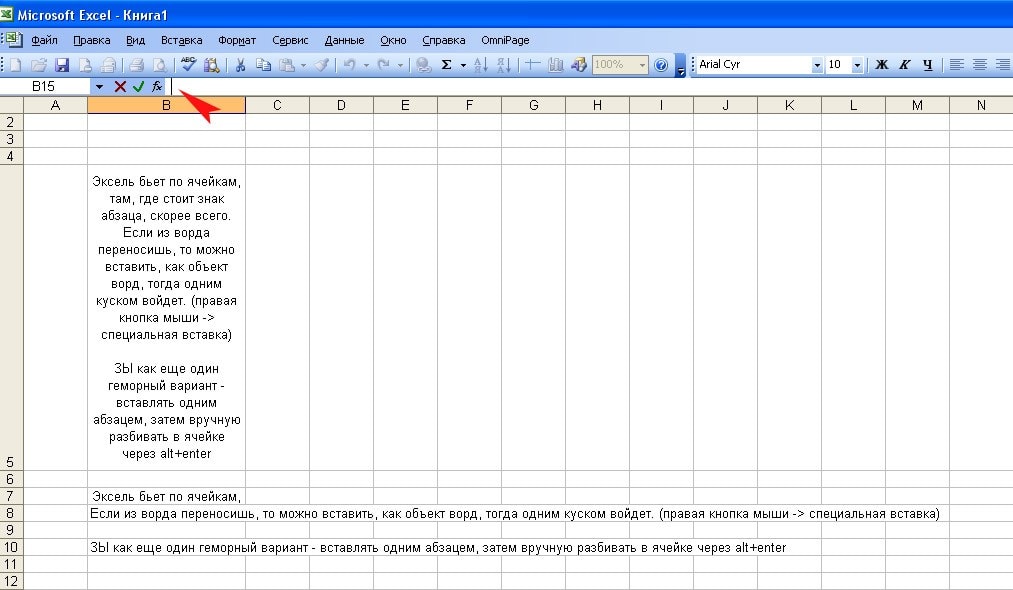The width and height of the screenshot is (1013, 590).
Task: Select column D header
Action: click(x=341, y=105)
